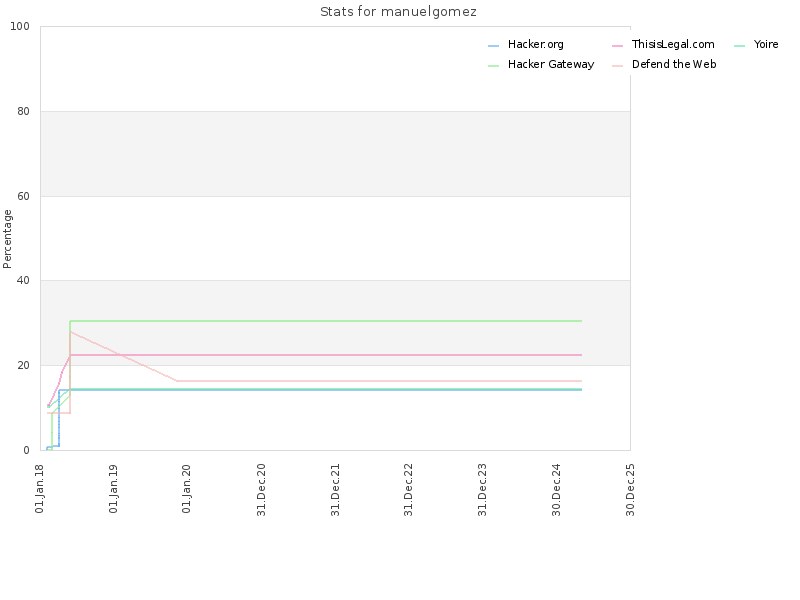This screenshot has height=600, width=800.
Task: Click the flat pink ThisisLegal.com line
Action: click(327, 355)
